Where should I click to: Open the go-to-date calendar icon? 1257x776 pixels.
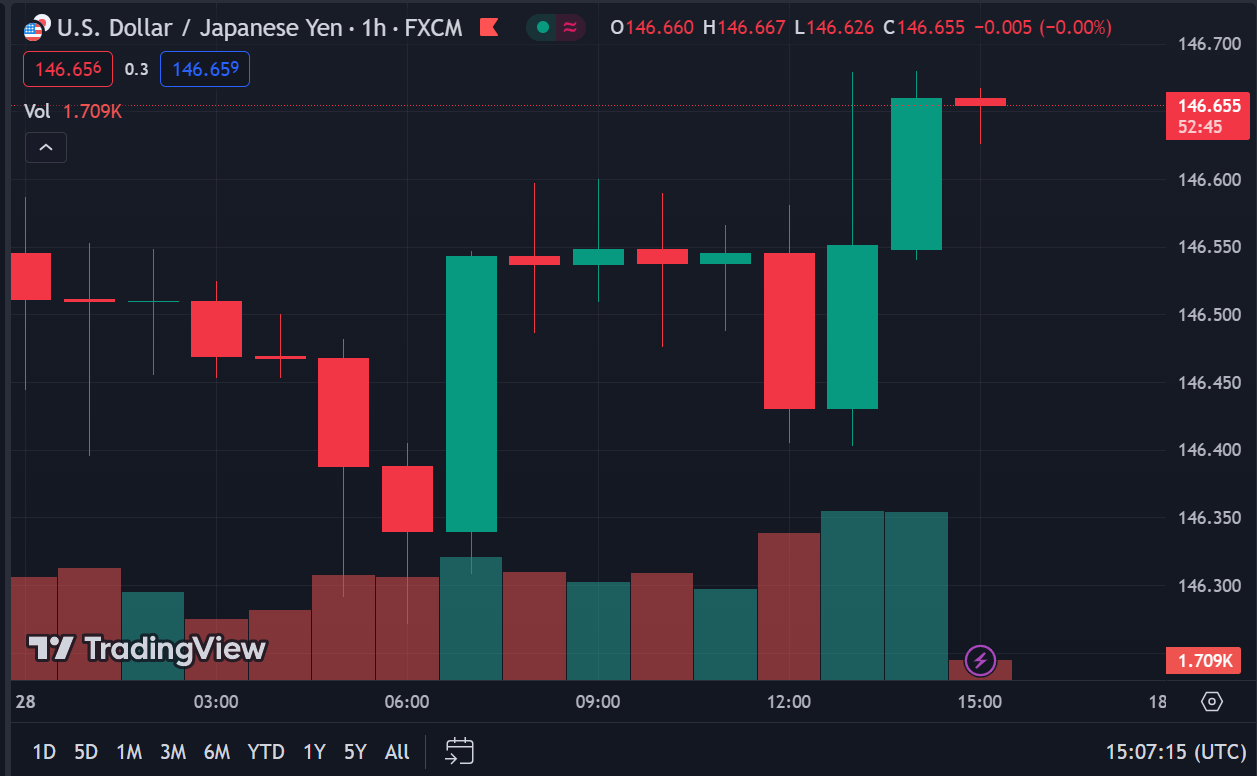click(460, 751)
